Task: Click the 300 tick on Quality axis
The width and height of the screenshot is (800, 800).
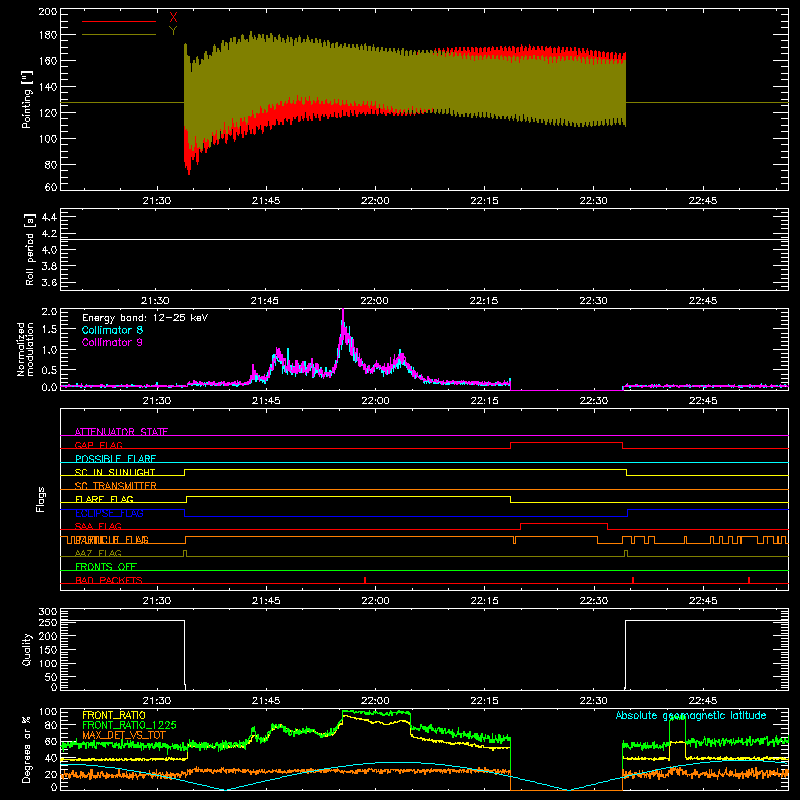Action: click(x=48, y=612)
